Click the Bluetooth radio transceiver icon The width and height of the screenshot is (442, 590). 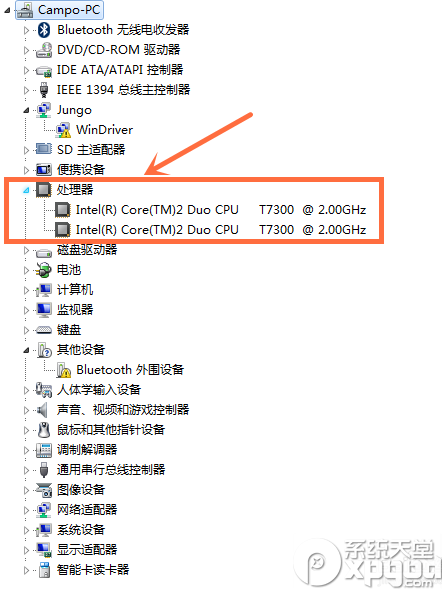click(x=44, y=30)
